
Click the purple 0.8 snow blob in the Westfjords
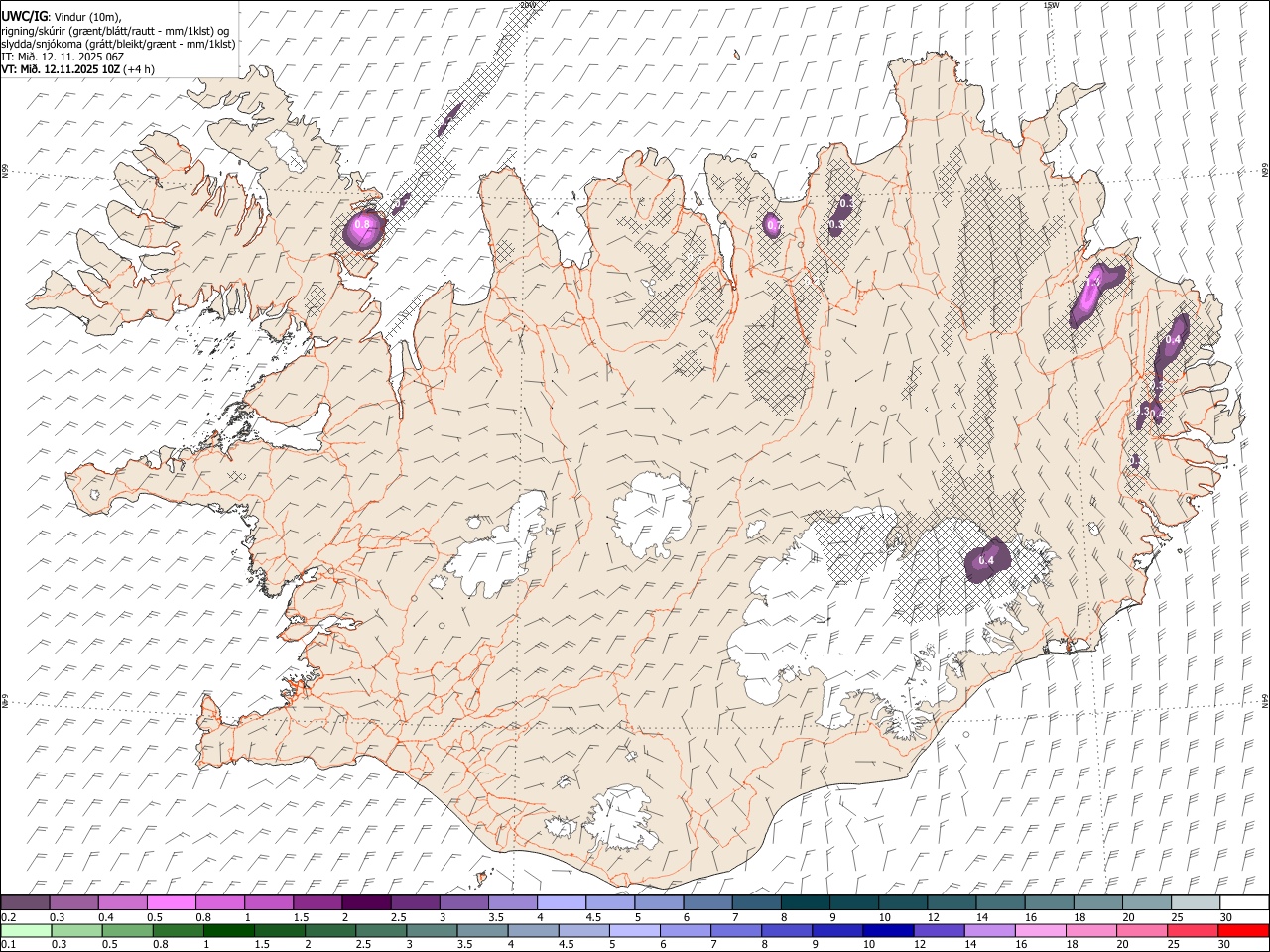point(363,229)
